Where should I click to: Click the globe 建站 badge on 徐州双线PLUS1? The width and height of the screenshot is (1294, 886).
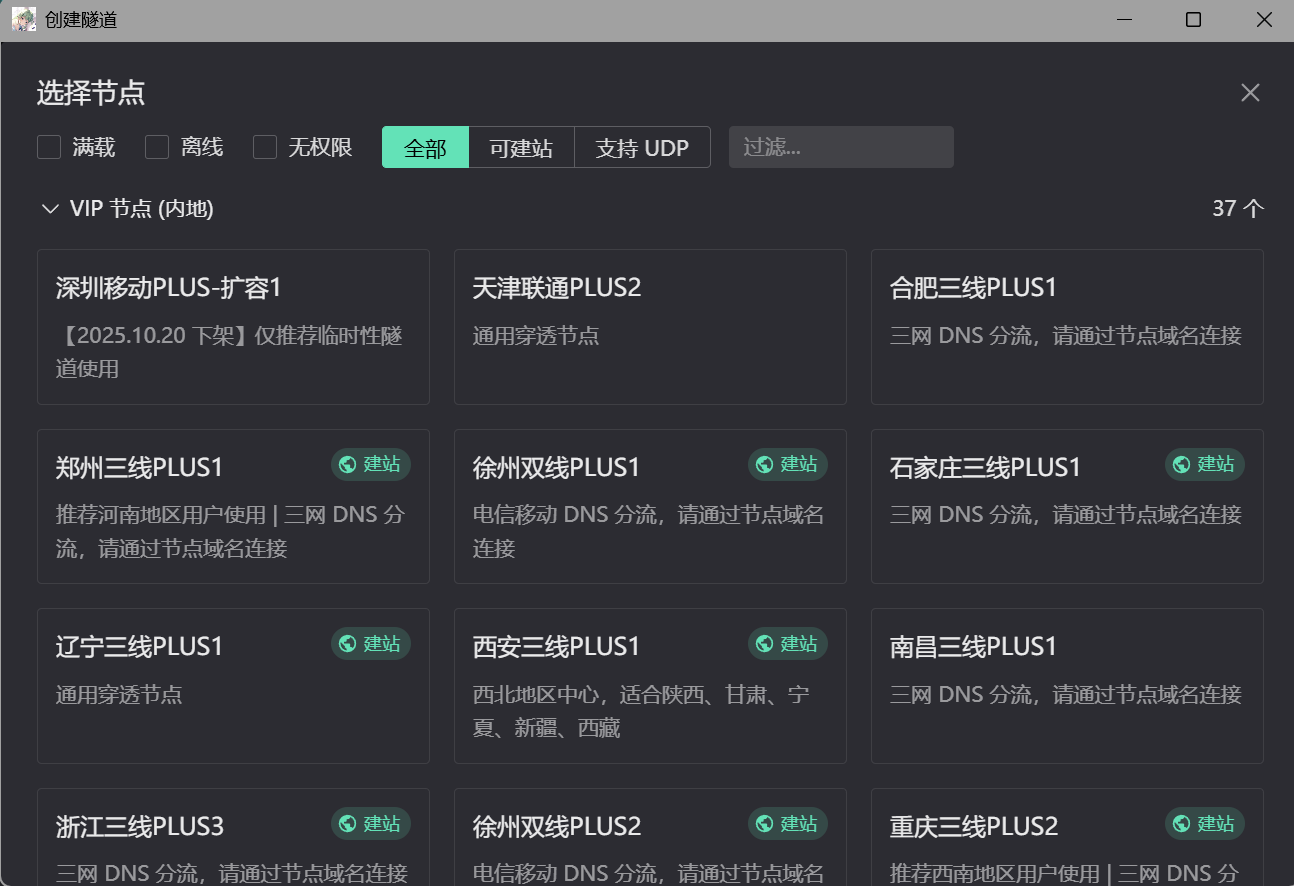click(788, 464)
